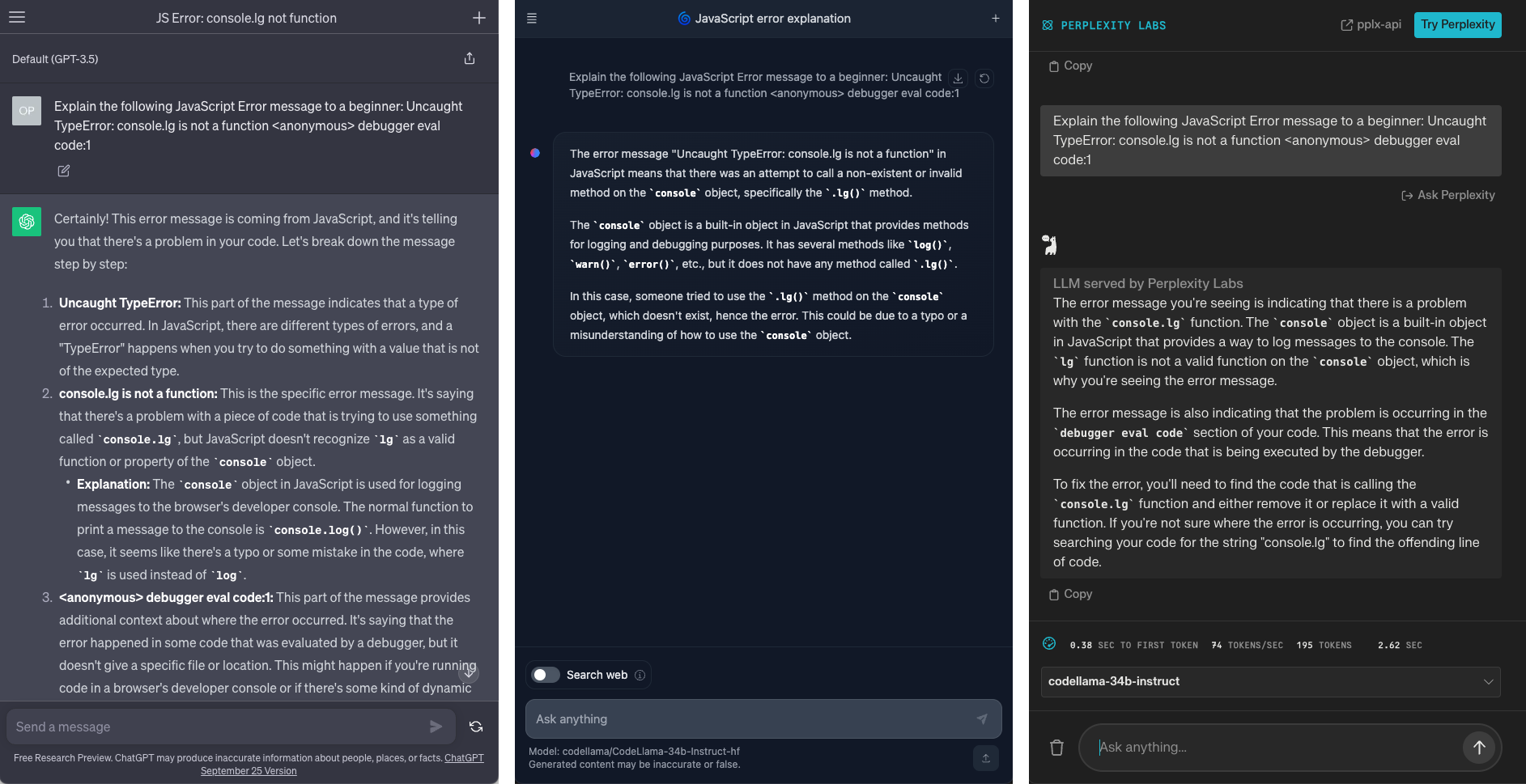1526x784 pixels.
Task: Edit the ChatGPT user prompt with pencil icon
Action: point(64,171)
